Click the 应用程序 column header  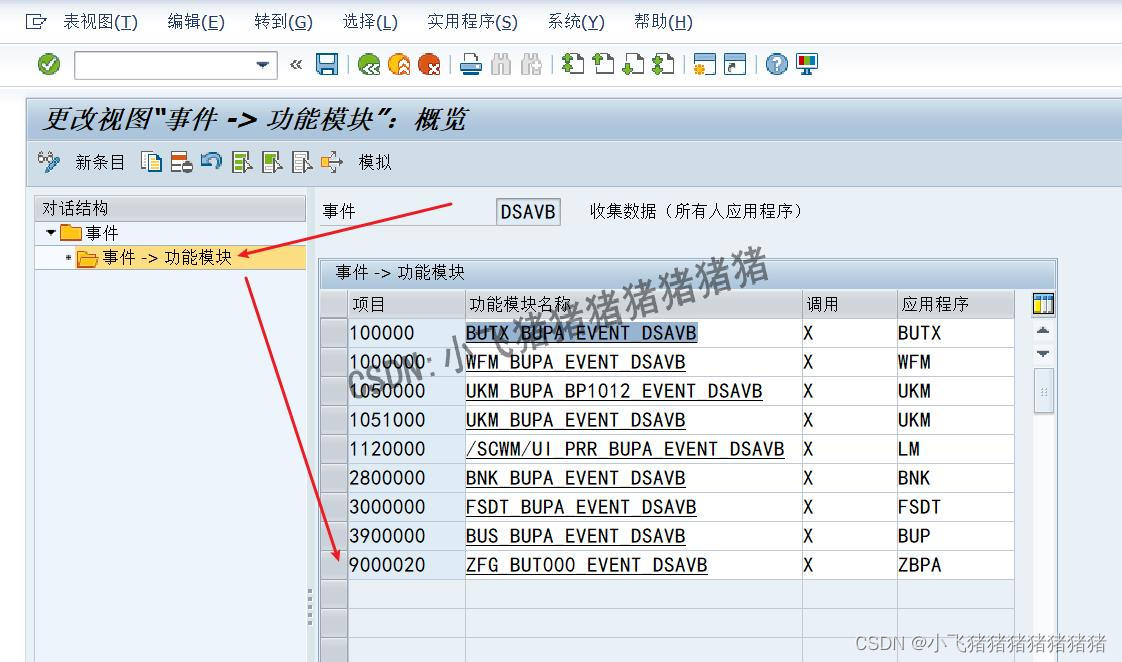click(x=956, y=304)
